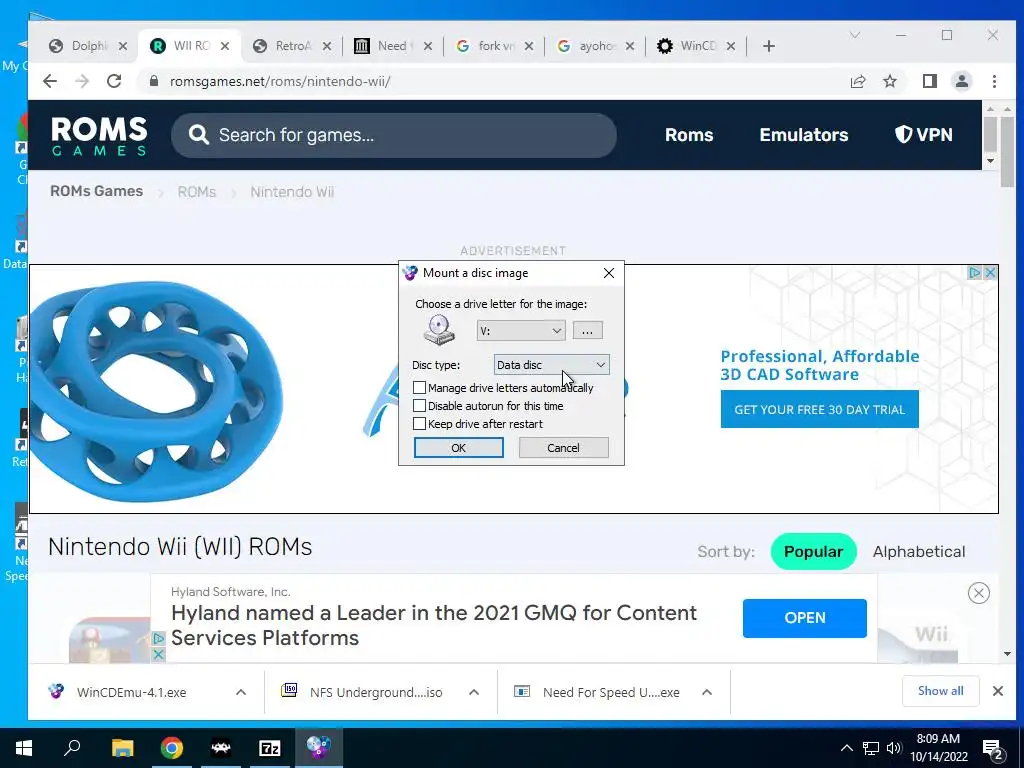This screenshot has height=768, width=1024.
Task: Open the Windows Start menu
Action: [x=24, y=748]
